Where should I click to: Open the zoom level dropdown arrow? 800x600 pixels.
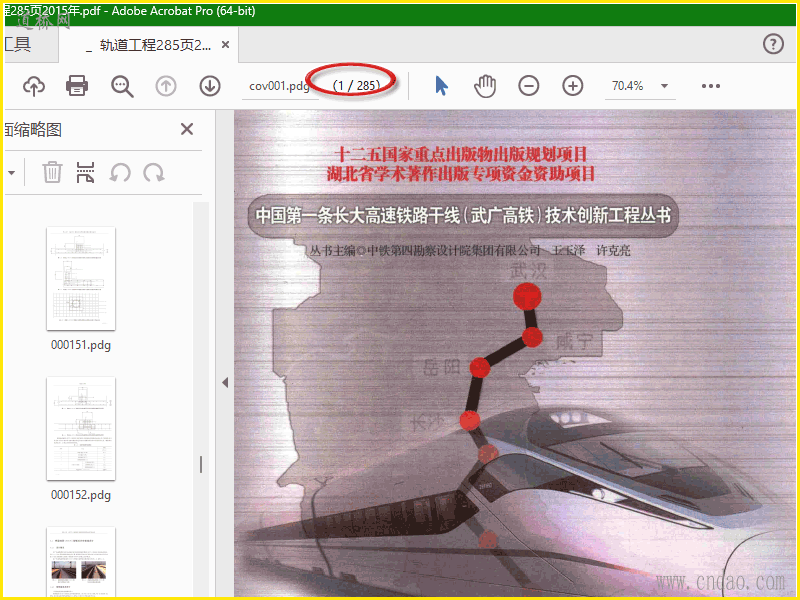point(664,86)
